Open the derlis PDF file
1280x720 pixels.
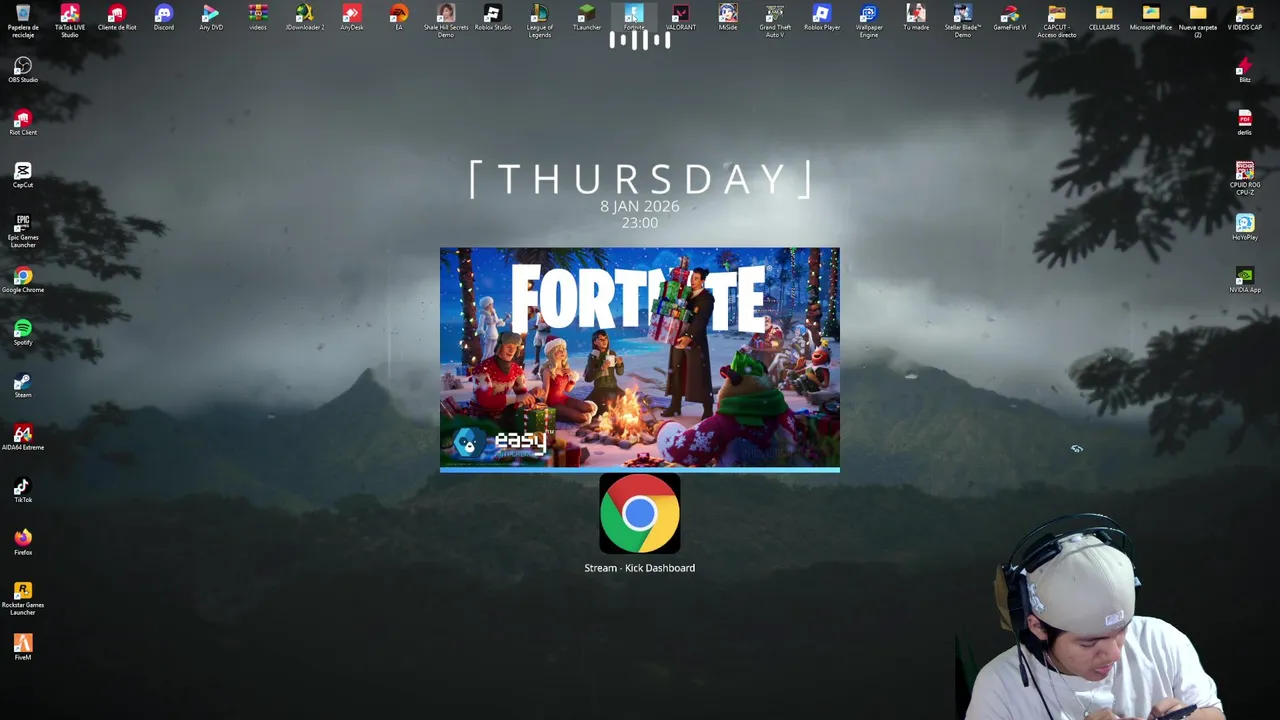pyautogui.click(x=1245, y=122)
